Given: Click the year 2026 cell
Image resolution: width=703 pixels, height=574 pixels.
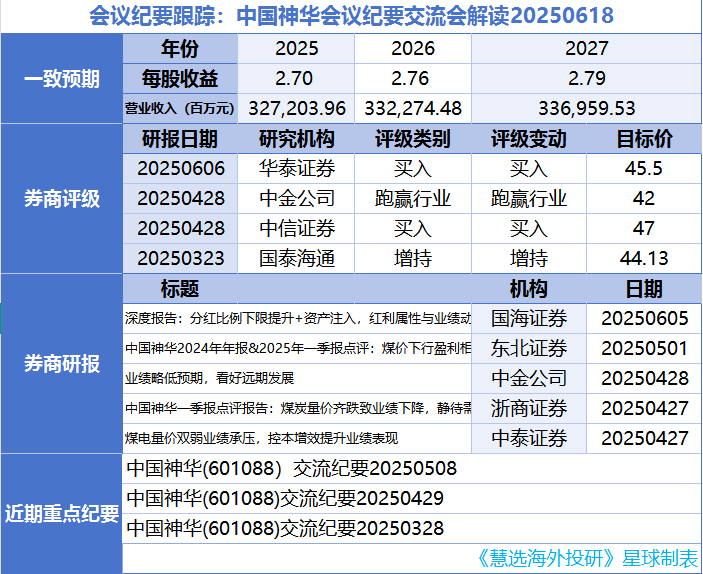Looking at the screenshot, I should point(413,48).
